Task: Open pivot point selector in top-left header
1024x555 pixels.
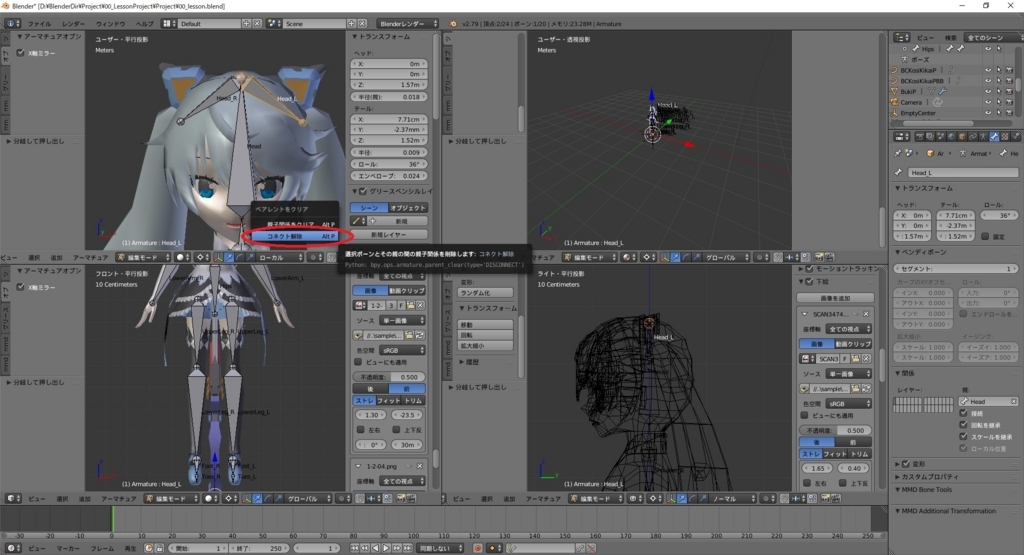Action: pos(202,257)
